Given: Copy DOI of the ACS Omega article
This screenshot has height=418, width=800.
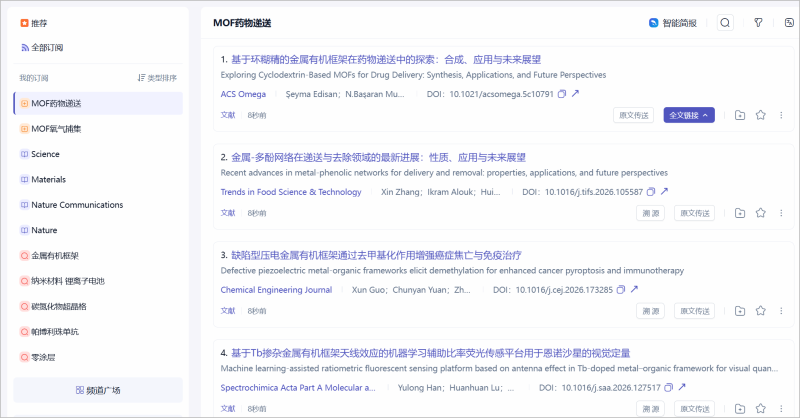Looking at the screenshot, I should tap(562, 94).
